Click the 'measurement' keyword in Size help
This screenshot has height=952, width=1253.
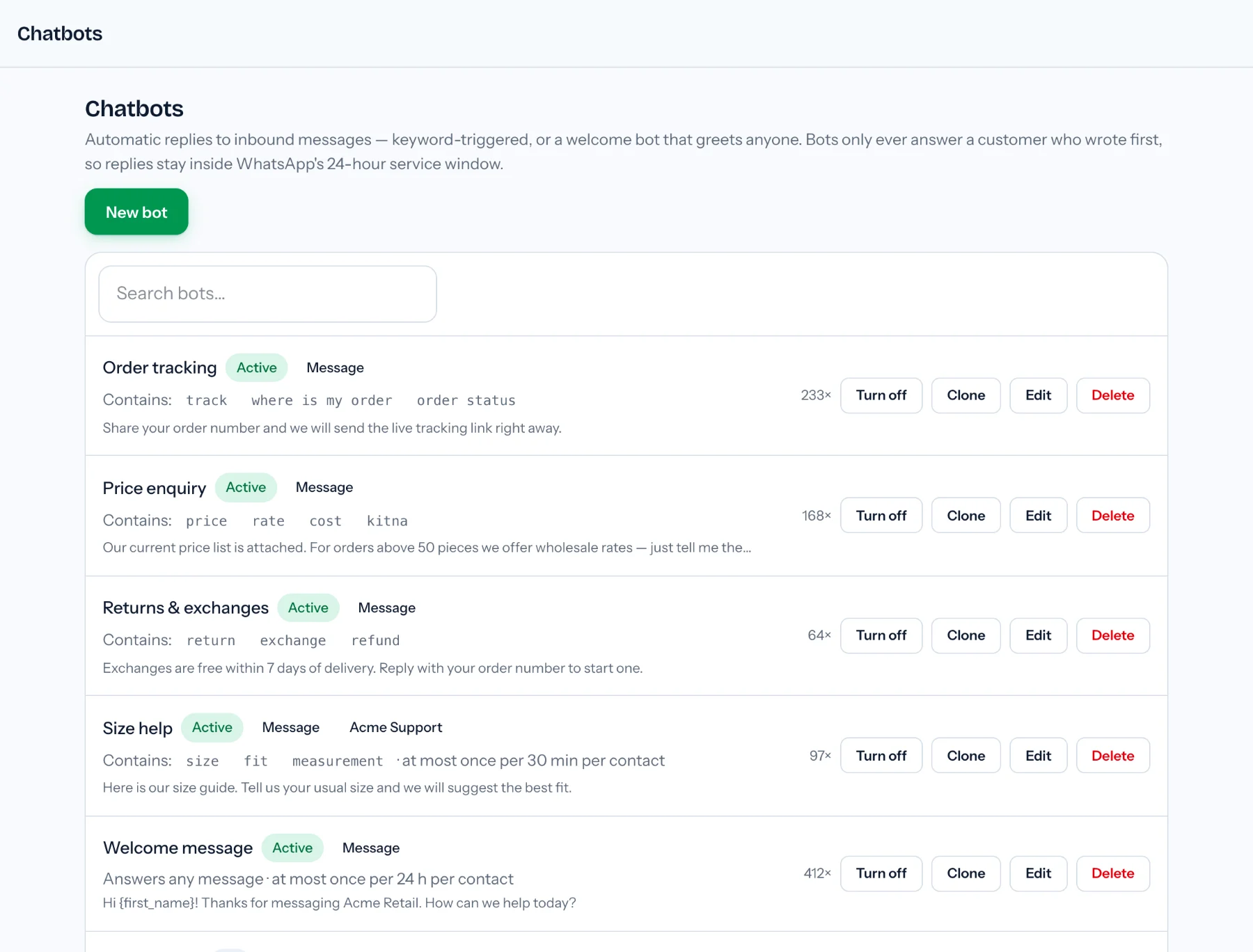click(338, 761)
